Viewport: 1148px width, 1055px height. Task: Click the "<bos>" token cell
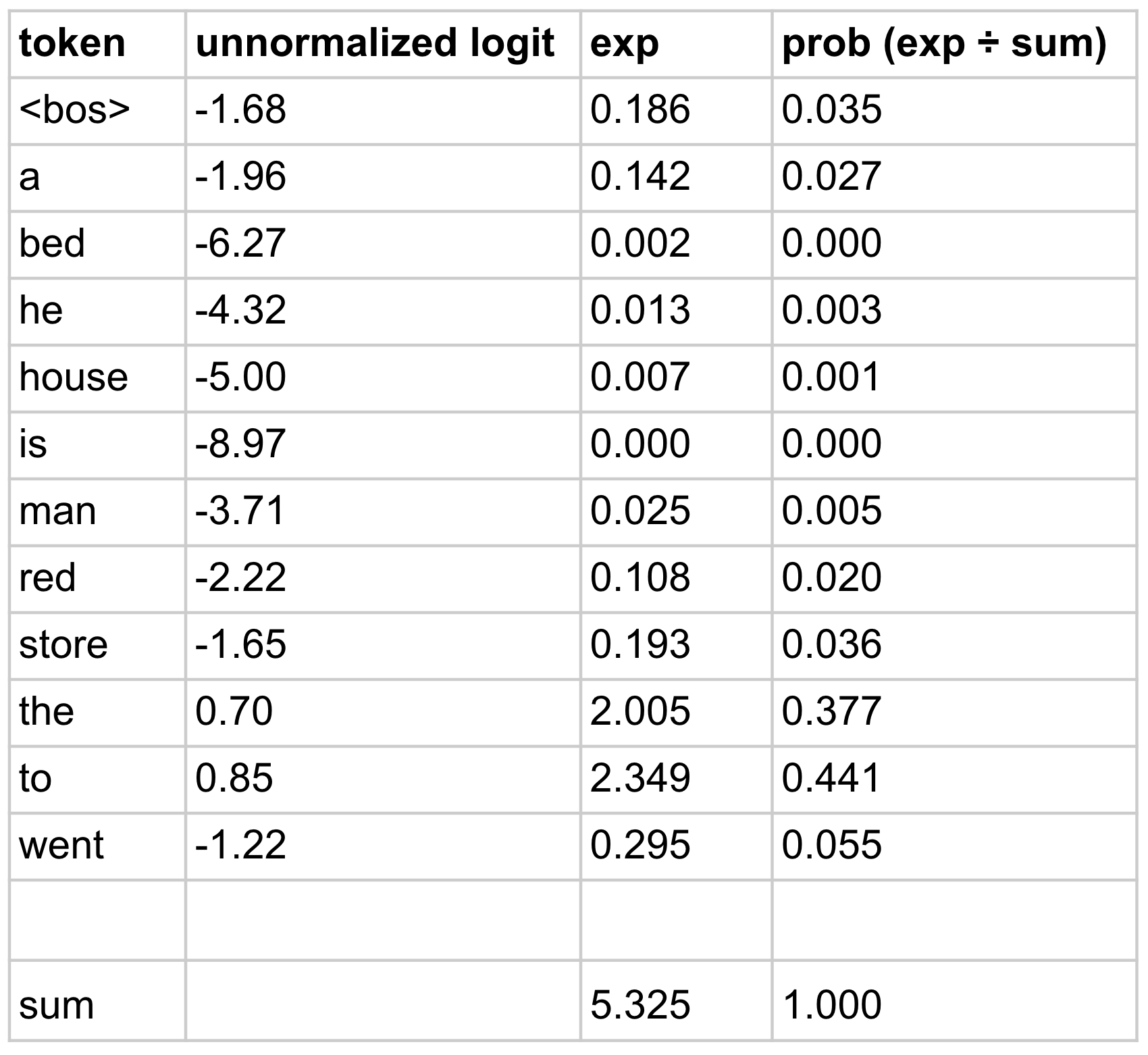(74, 109)
